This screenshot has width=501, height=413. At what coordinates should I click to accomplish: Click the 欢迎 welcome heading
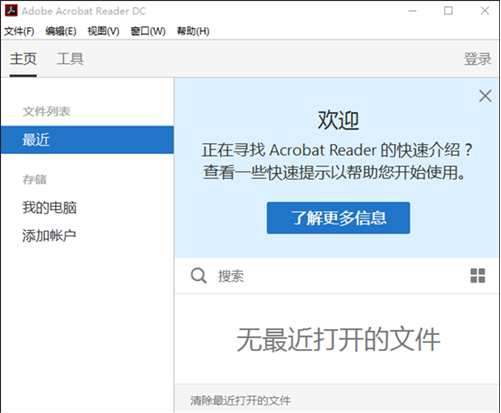[x=338, y=120]
